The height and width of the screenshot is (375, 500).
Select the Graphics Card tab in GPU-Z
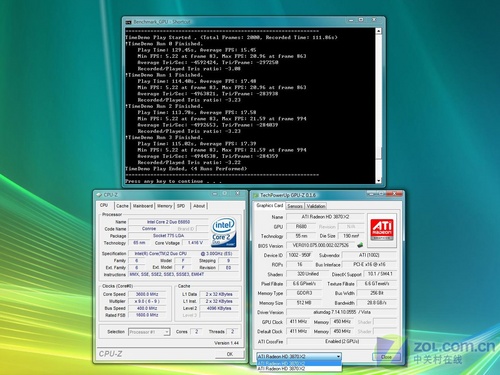(x=269, y=205)
